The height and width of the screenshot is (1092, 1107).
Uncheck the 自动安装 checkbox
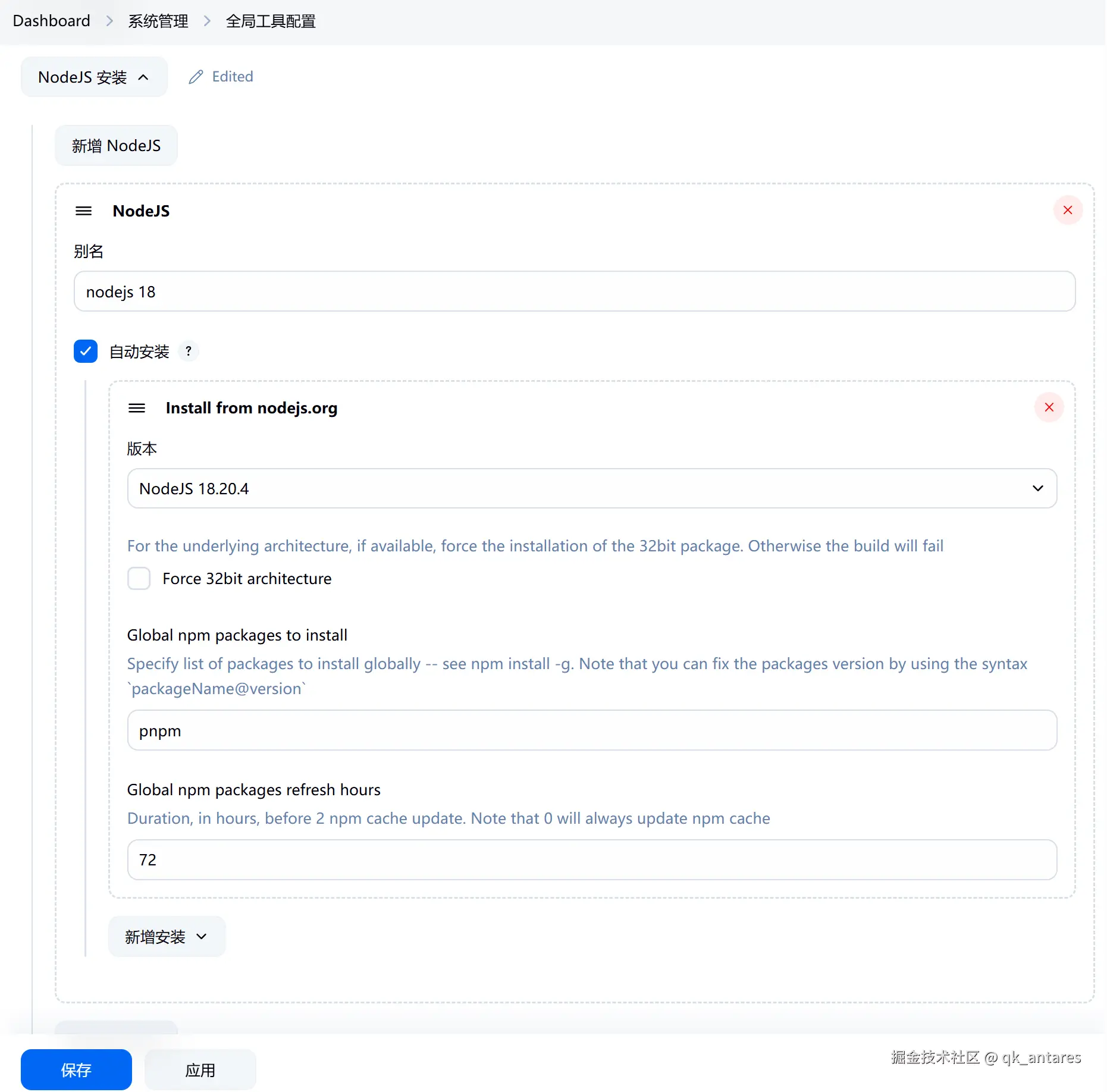[86, 351]
